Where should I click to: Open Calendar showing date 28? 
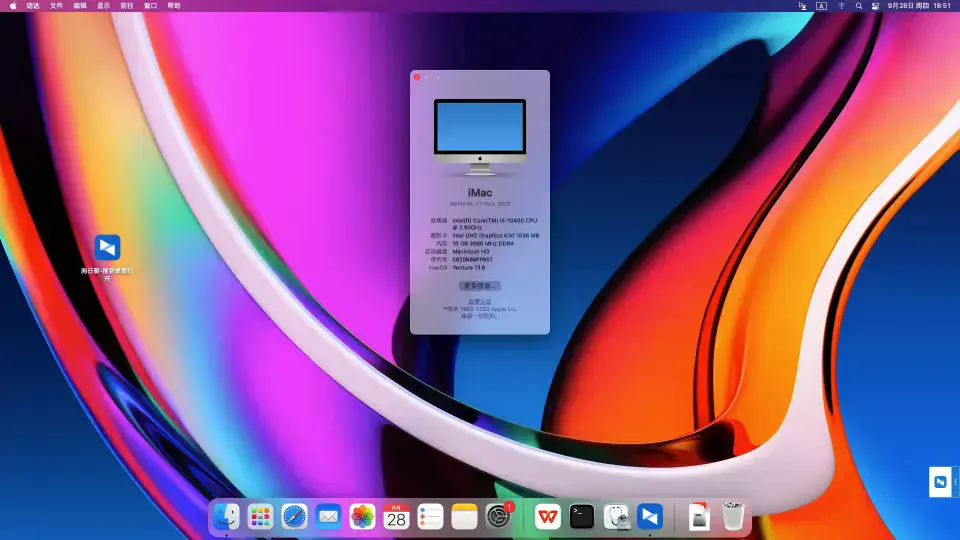click(x=396, y=517)
